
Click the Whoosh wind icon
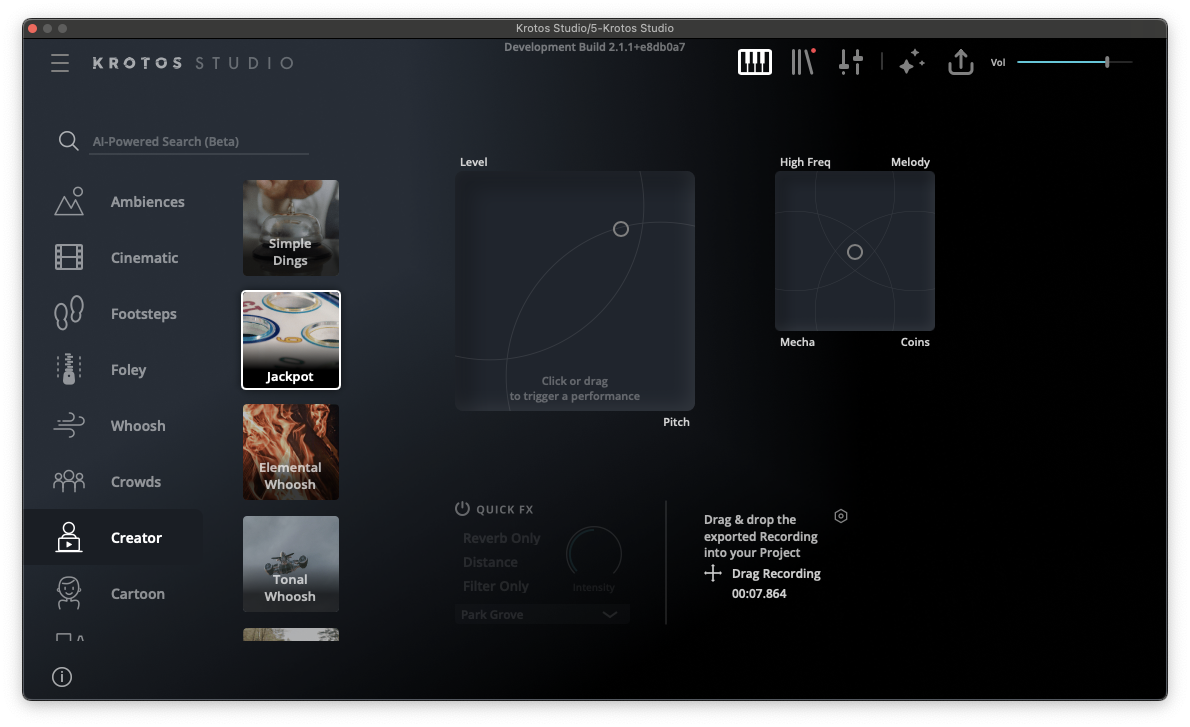(69, 426)
